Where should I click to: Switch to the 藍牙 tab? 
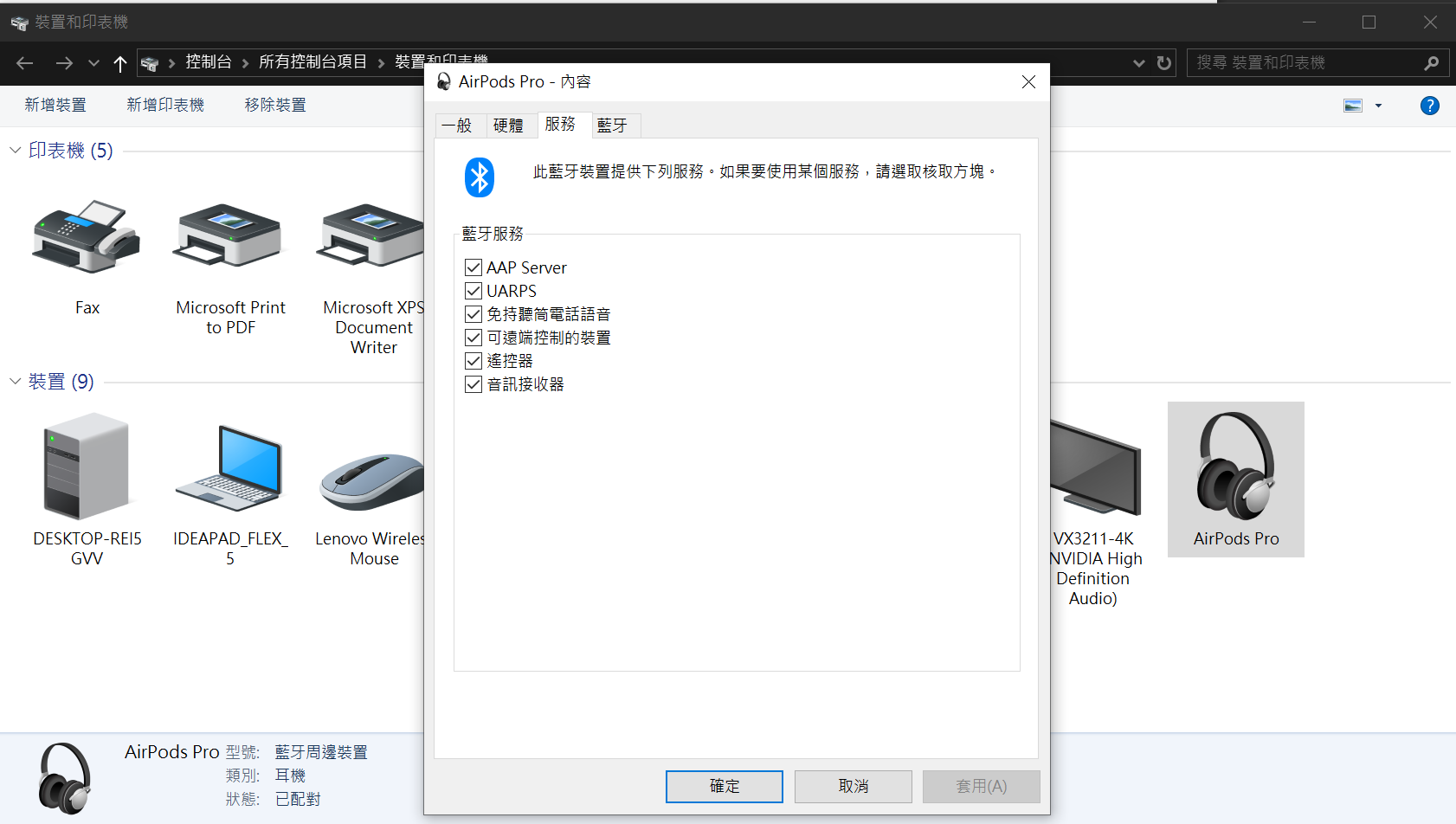[616, 126]
